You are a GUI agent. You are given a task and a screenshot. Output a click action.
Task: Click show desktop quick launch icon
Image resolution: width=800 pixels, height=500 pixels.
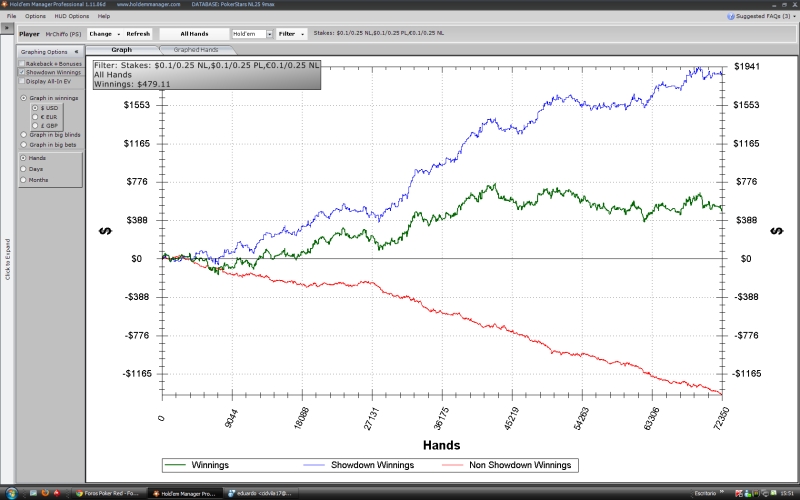coord(33,493)
